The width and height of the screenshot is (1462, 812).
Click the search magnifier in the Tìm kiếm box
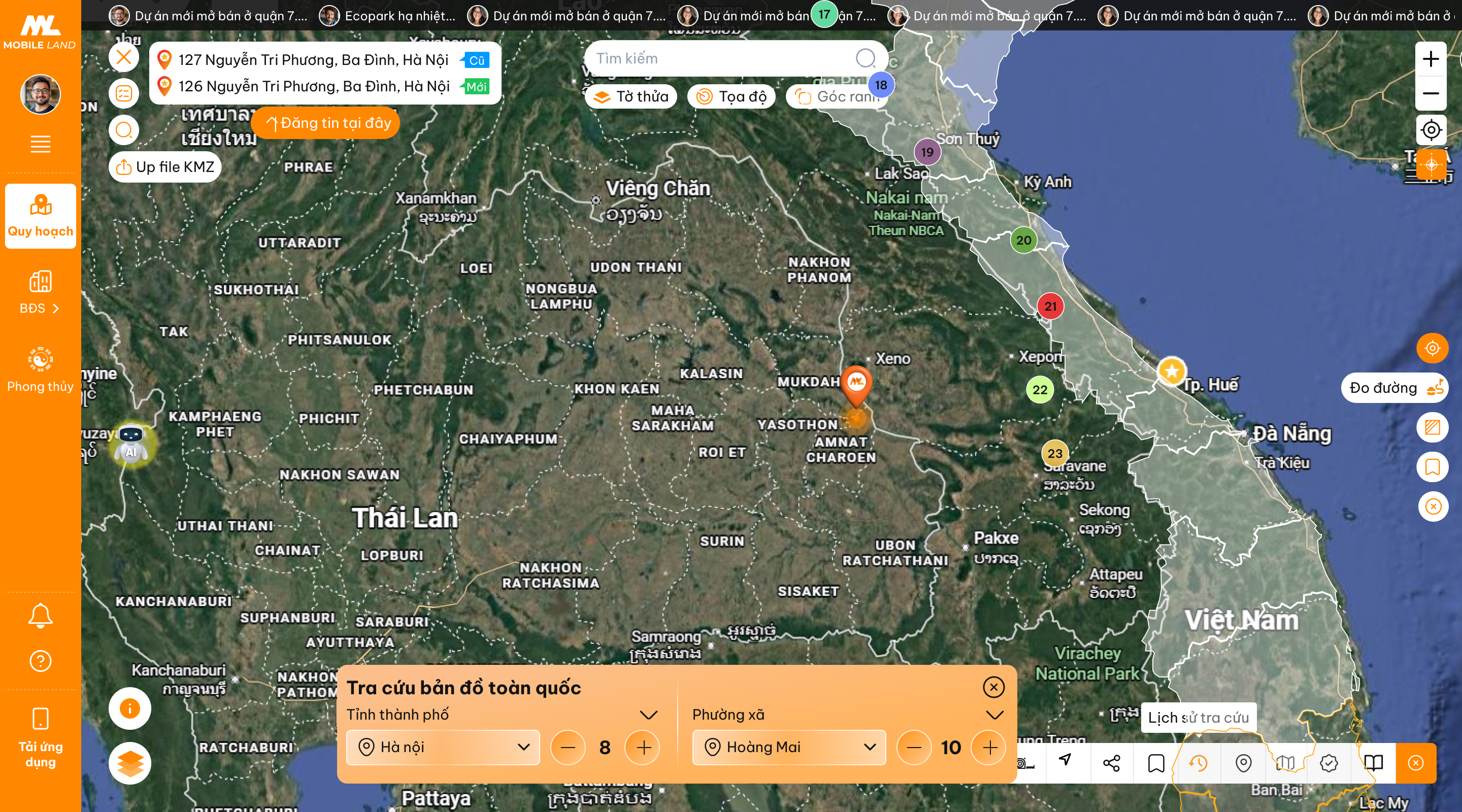pyautogui.click(x=865, y=58)
